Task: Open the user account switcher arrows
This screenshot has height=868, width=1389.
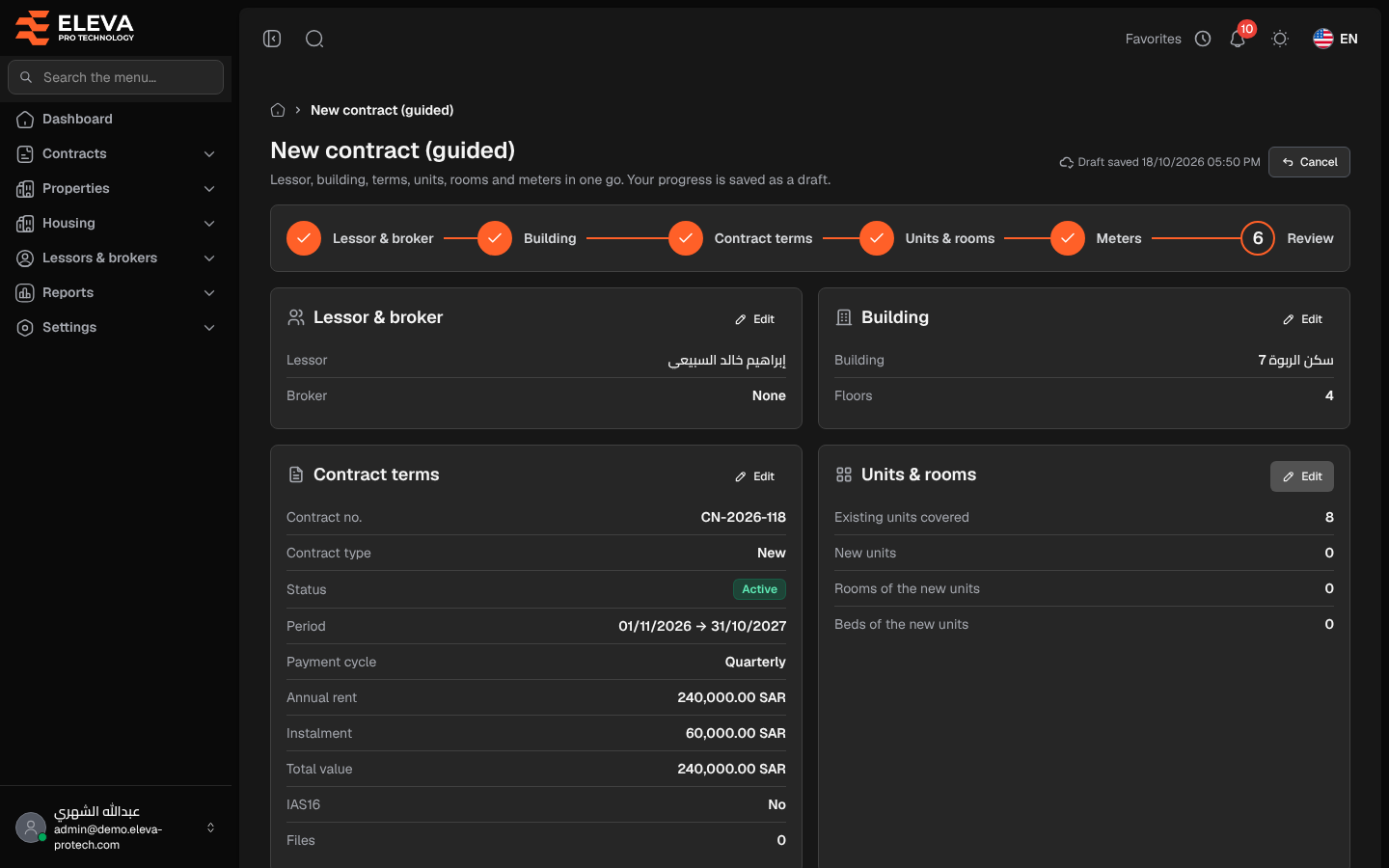Action: pos(210,827)
